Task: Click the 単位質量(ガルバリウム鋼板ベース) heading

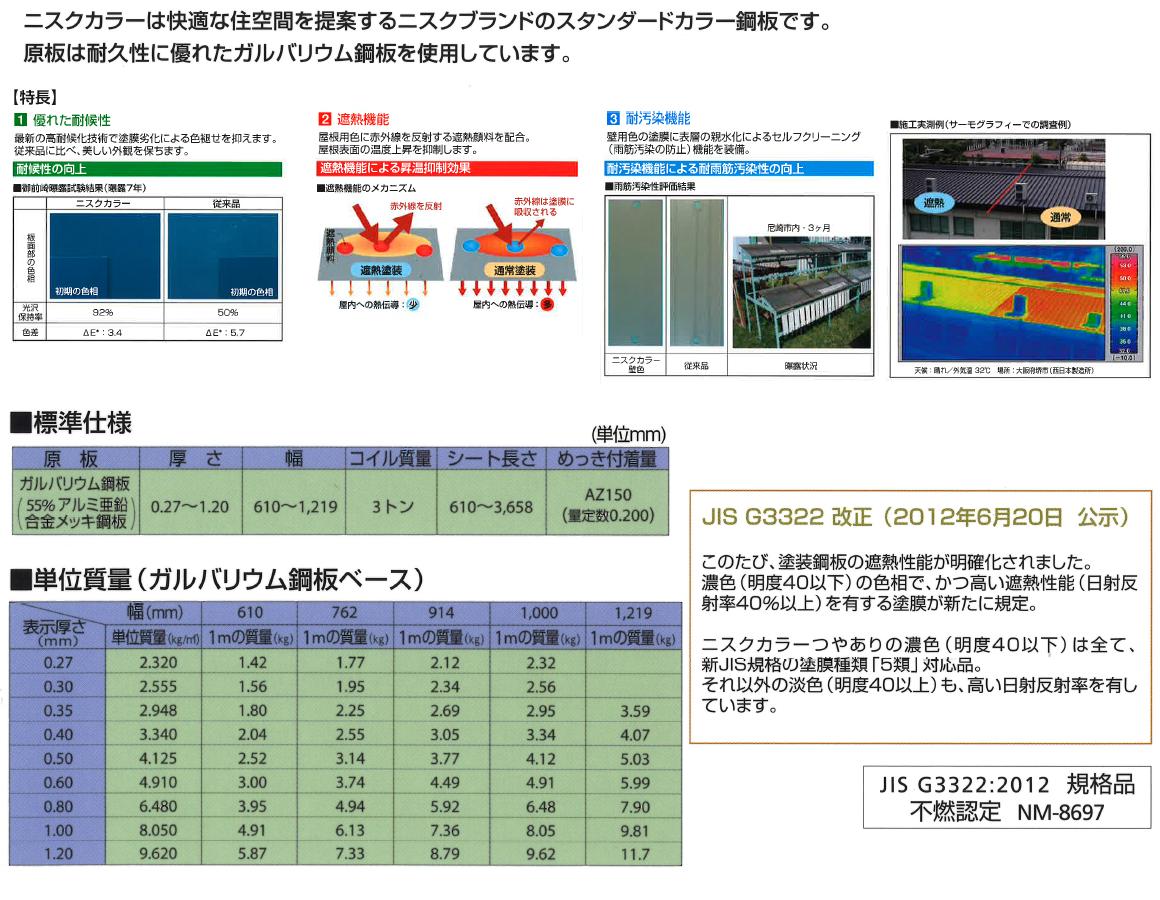Action: [218, 580]
